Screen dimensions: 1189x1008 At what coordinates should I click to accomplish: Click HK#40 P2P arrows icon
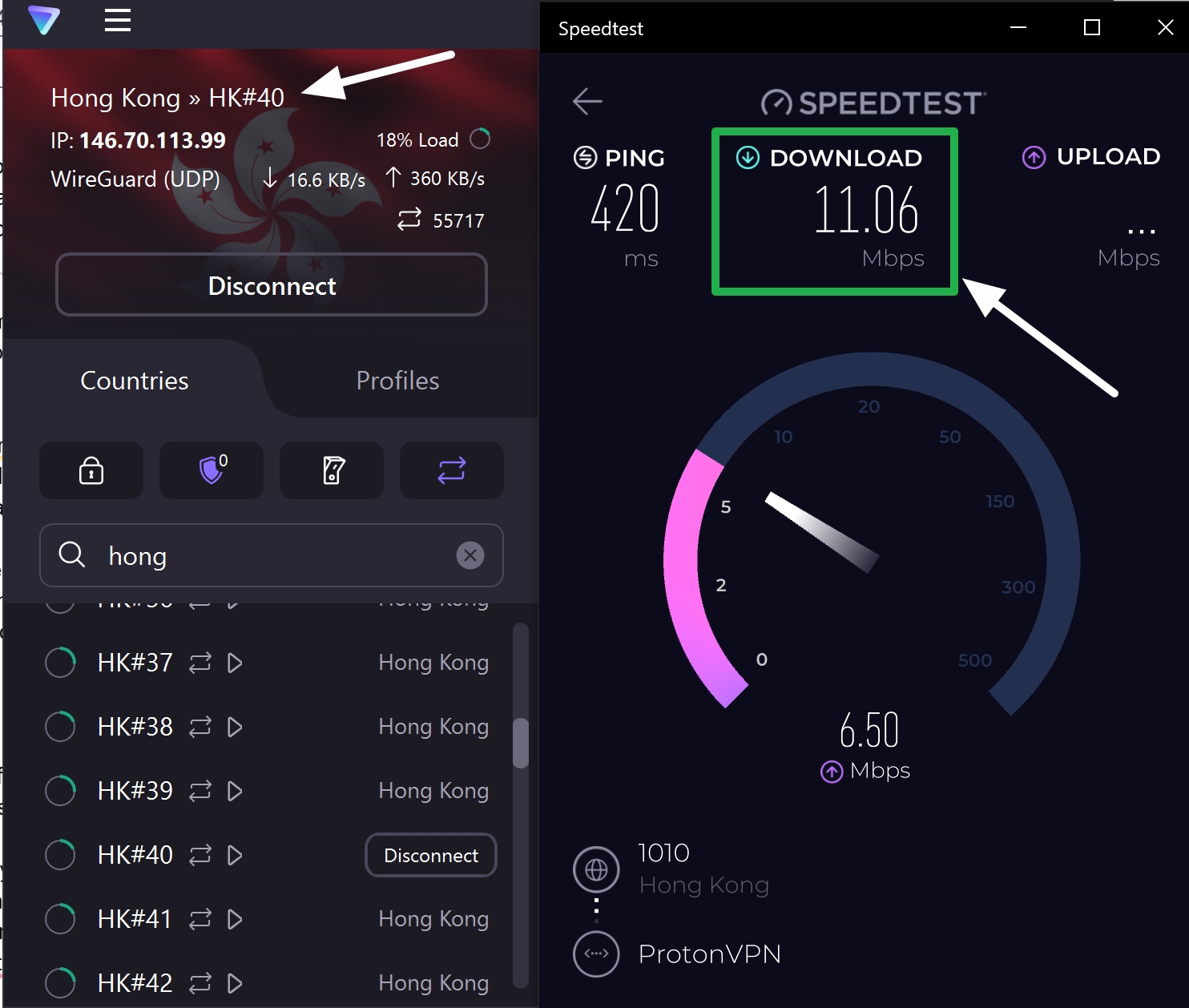(200, 855)
